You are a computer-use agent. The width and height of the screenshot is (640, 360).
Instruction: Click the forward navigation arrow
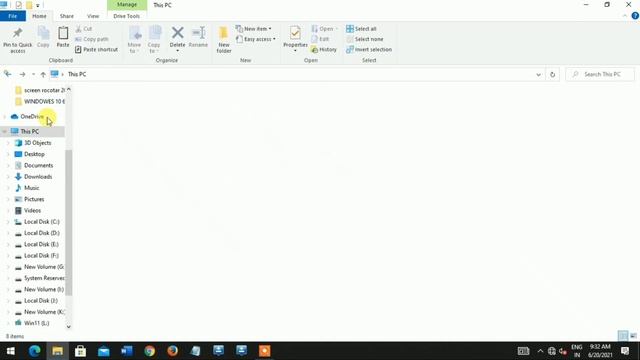point(22,74)
